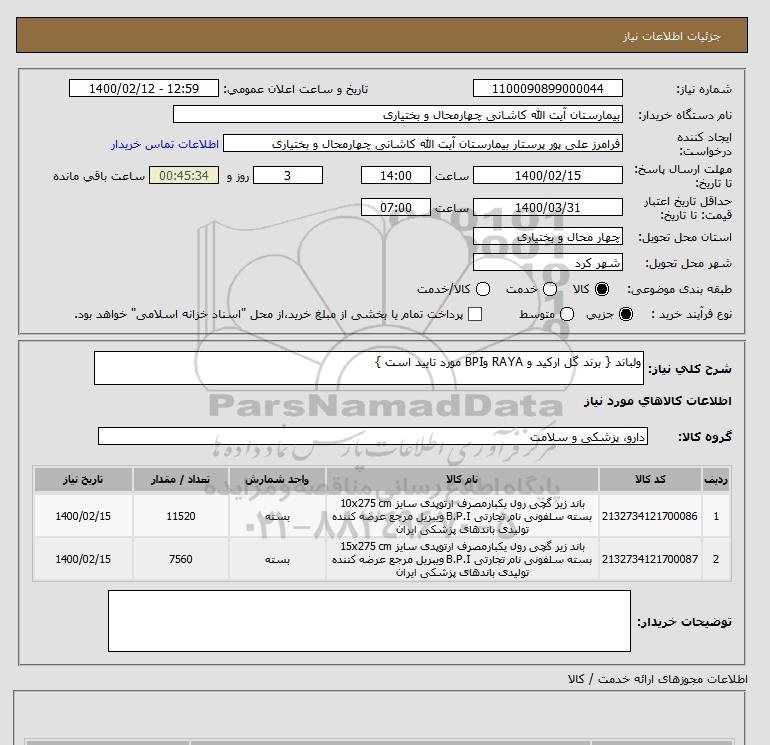Click ردیف column header
Image resolution: width=770 pixels, height=745 pixels.
716,479
